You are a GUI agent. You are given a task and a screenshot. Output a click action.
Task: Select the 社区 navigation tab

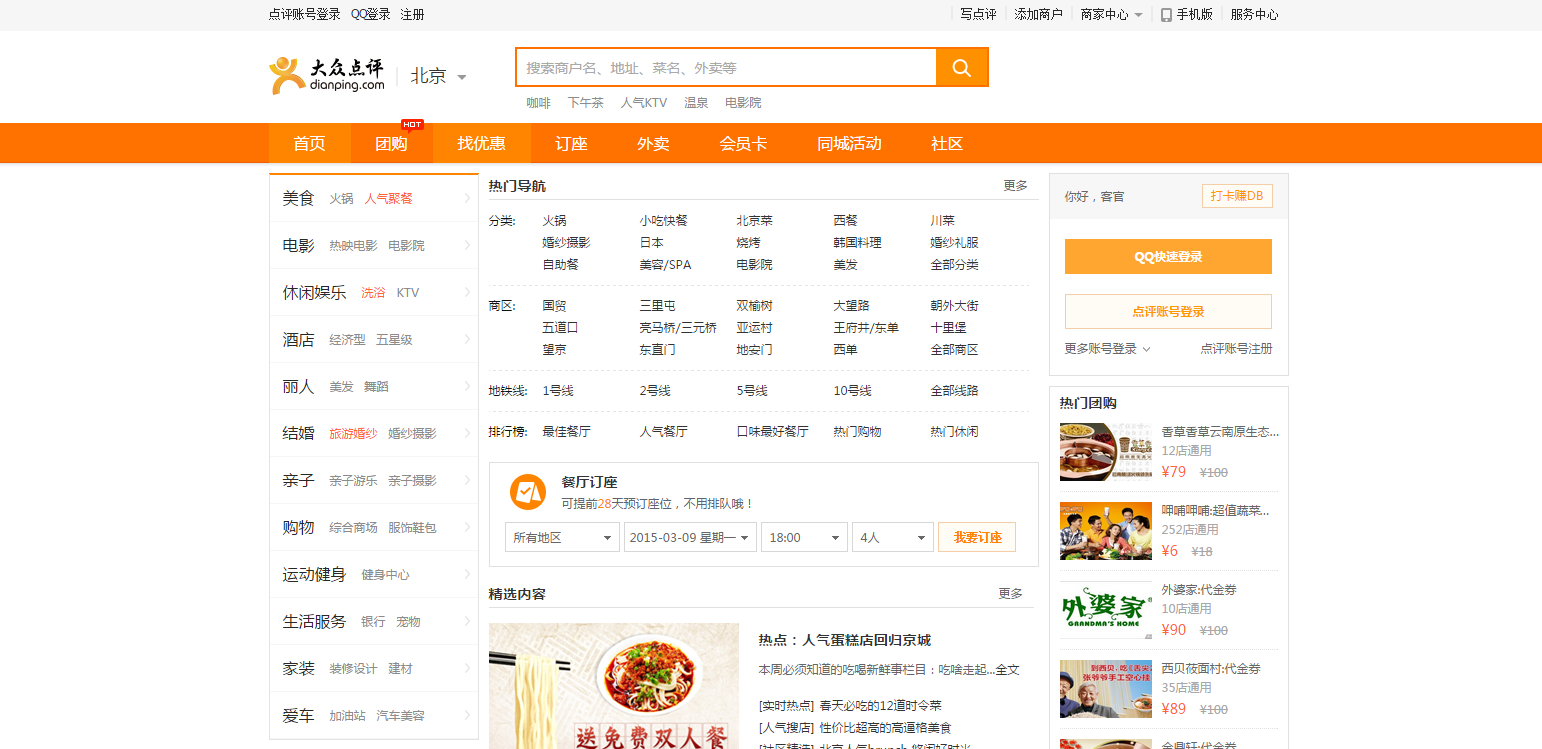[x=946, y=143]
